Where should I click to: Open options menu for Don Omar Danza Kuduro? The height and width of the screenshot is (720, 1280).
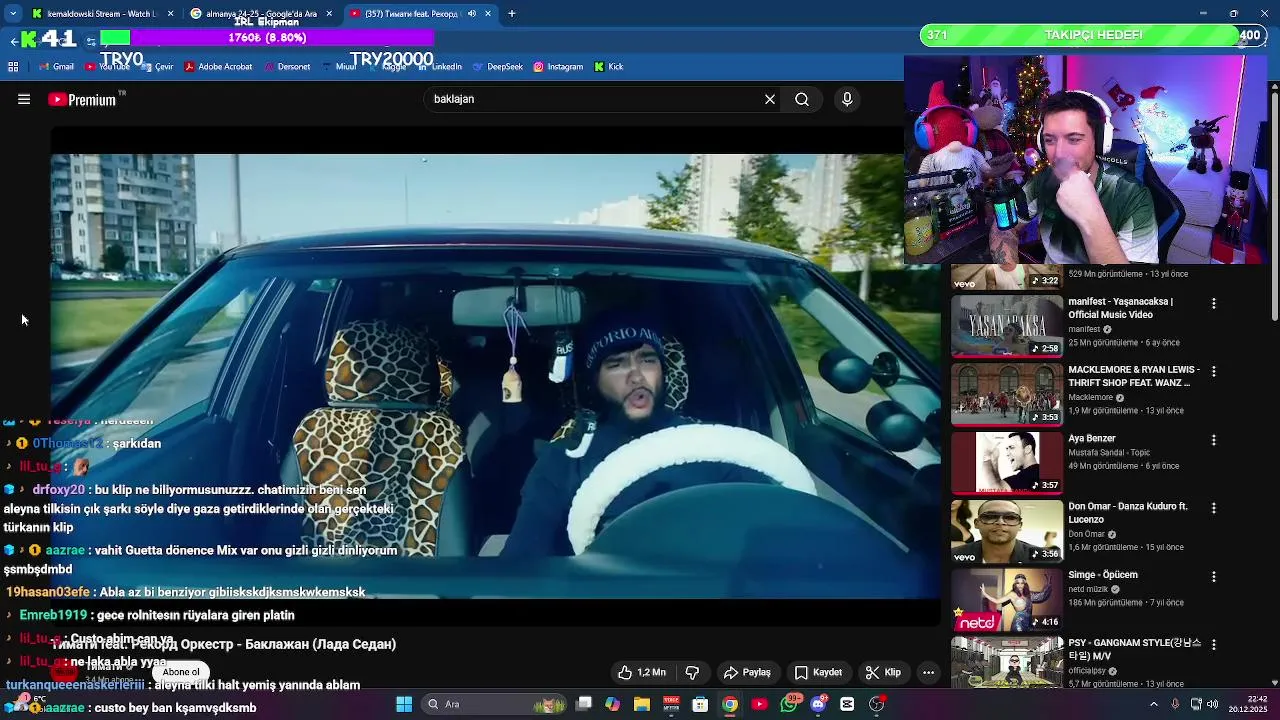point(1214,508)
